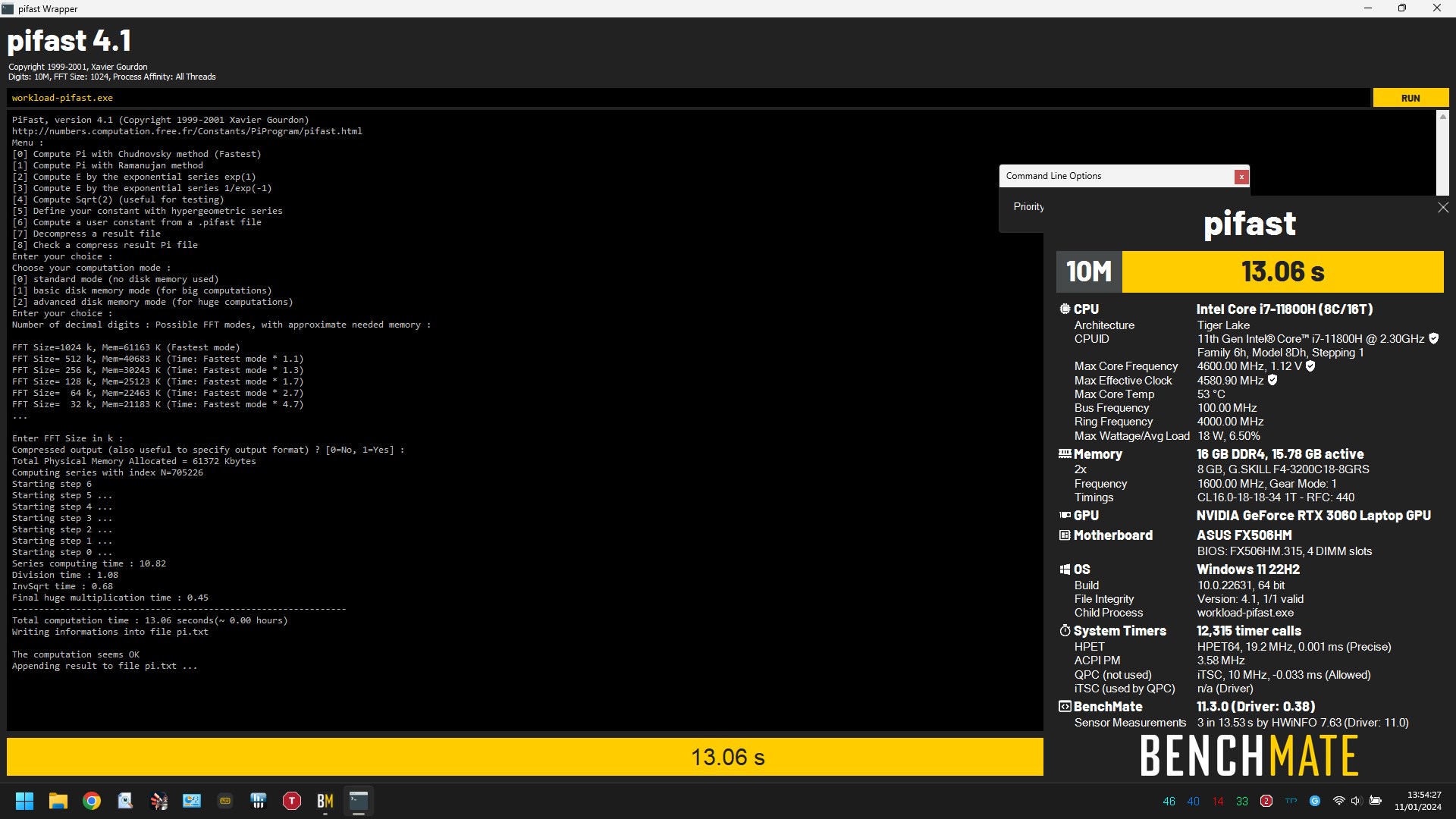Open the red-black spider taskbar app
The image size is (1456, 819).
click(x=158, y=801)
